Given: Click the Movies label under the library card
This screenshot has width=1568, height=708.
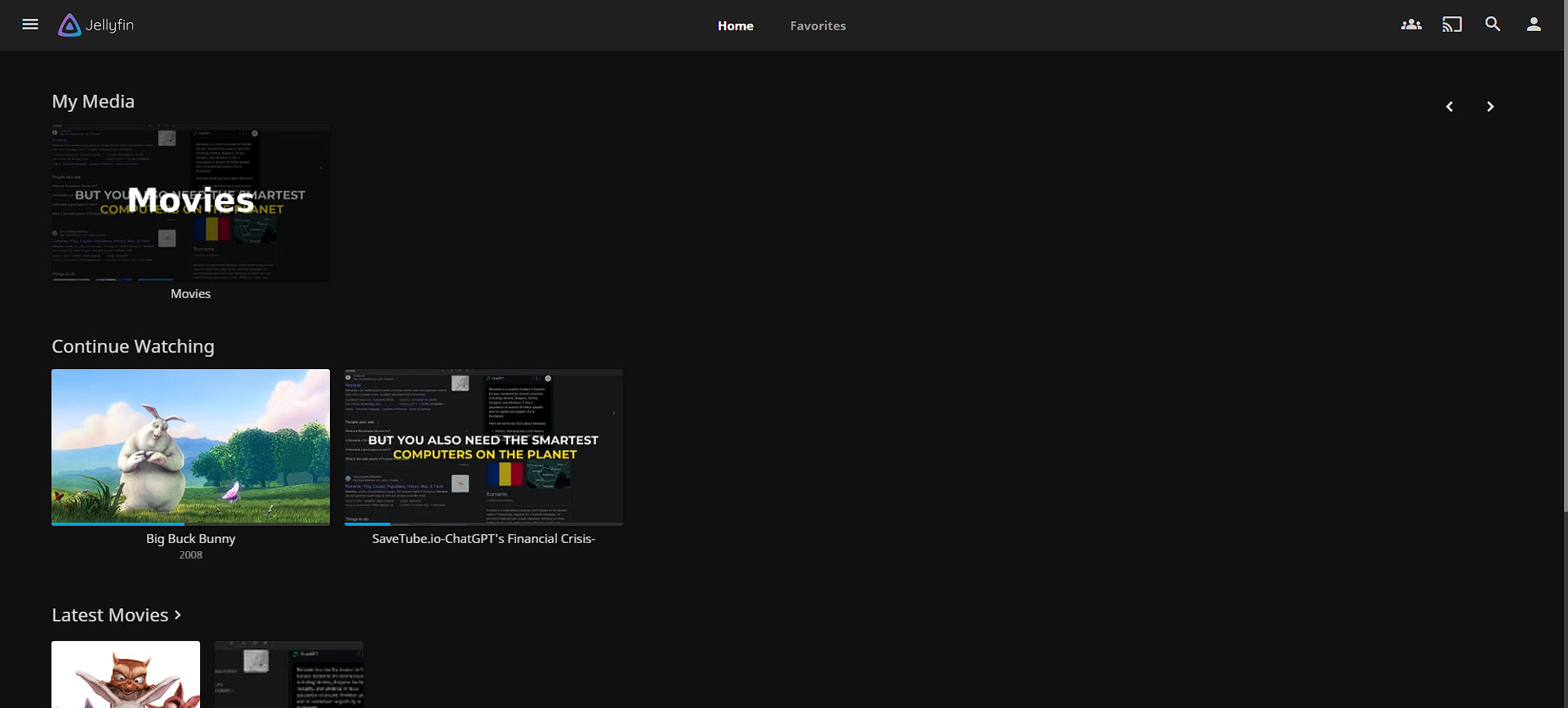Looking at the screenshot, I should (x=190, y=294).
